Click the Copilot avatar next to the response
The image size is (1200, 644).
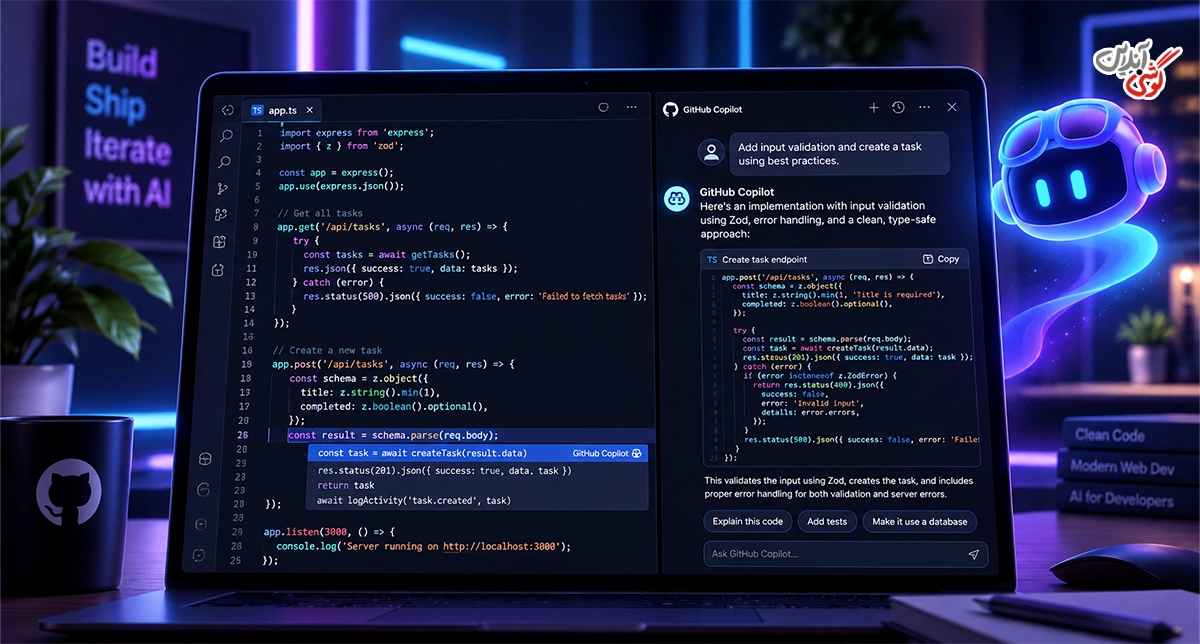pos(676,199)
